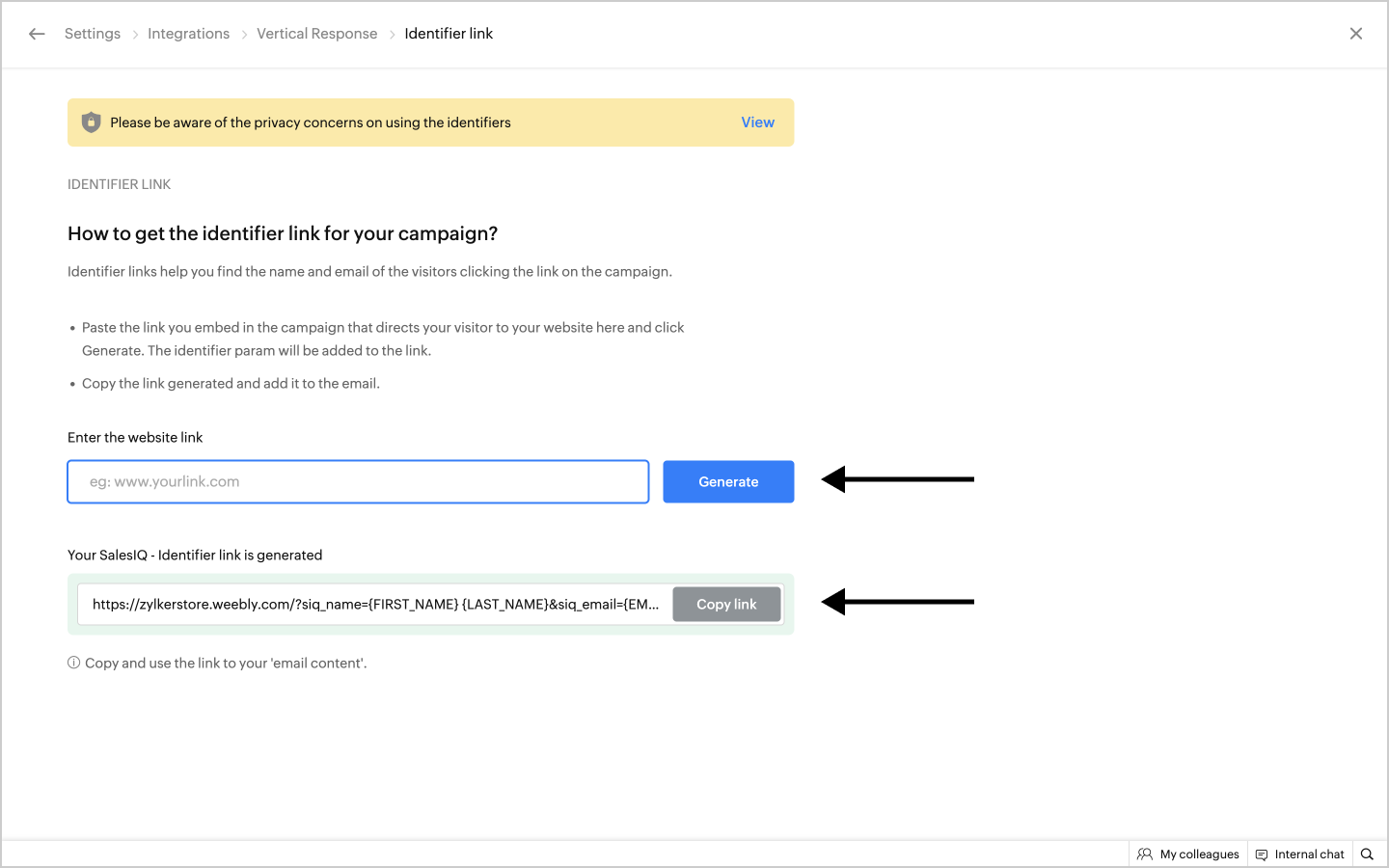The height and width of the screenshot is (868, 1389).
Task: Focus the website link input field
Action: click(358, 481)
